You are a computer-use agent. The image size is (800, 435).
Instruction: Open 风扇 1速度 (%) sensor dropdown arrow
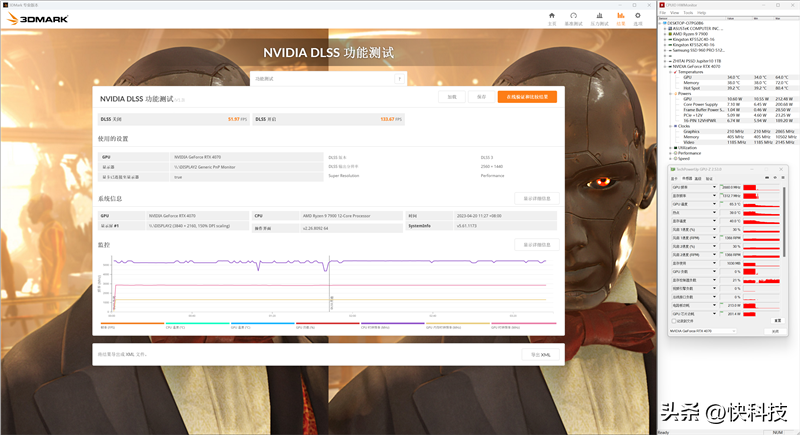pyautogui.click(x=714, y=229)
